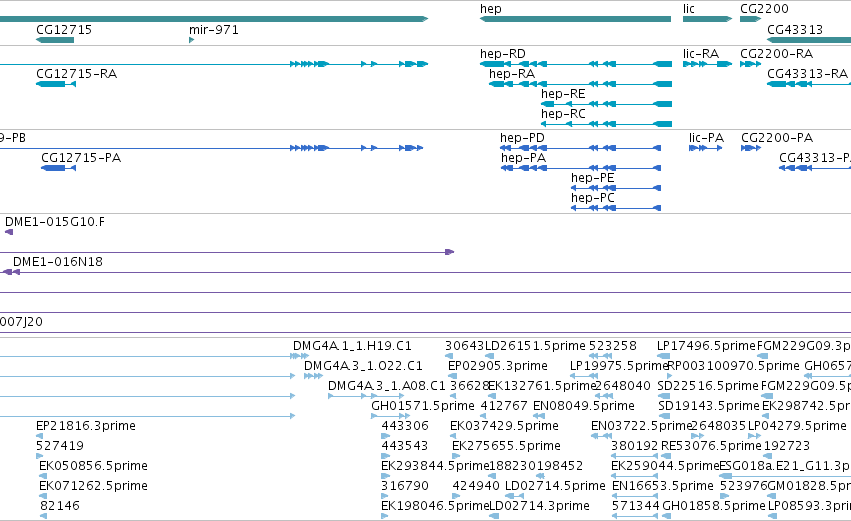Viewport: 851px width, 521px height.
Task: Click feature 380192
Action: (x=634, y=446)
